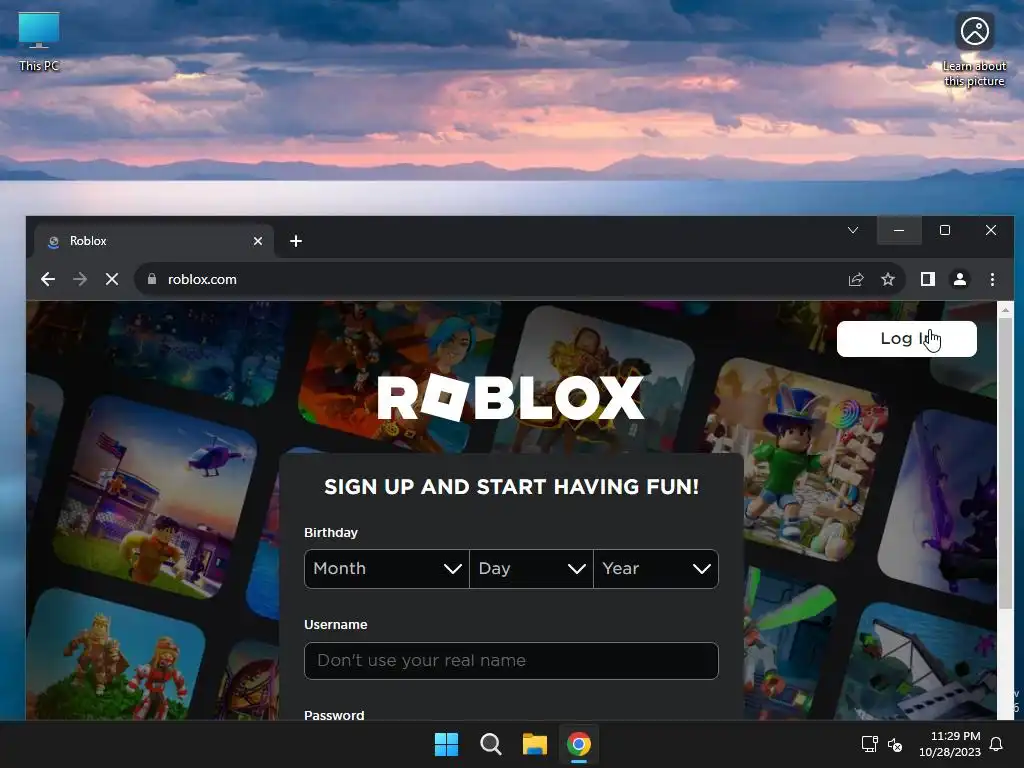Click the Roblox logo
The height and width of the screenshot is (768, 1024).
[511, 397]
